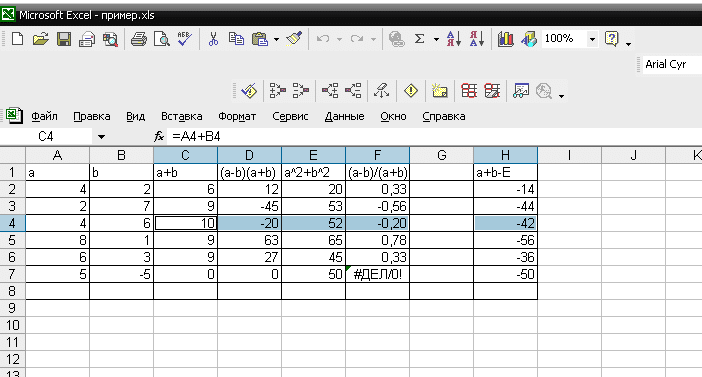The image size is (702, 377).
Task: Open the Окно menu
Action: point(393,116)
